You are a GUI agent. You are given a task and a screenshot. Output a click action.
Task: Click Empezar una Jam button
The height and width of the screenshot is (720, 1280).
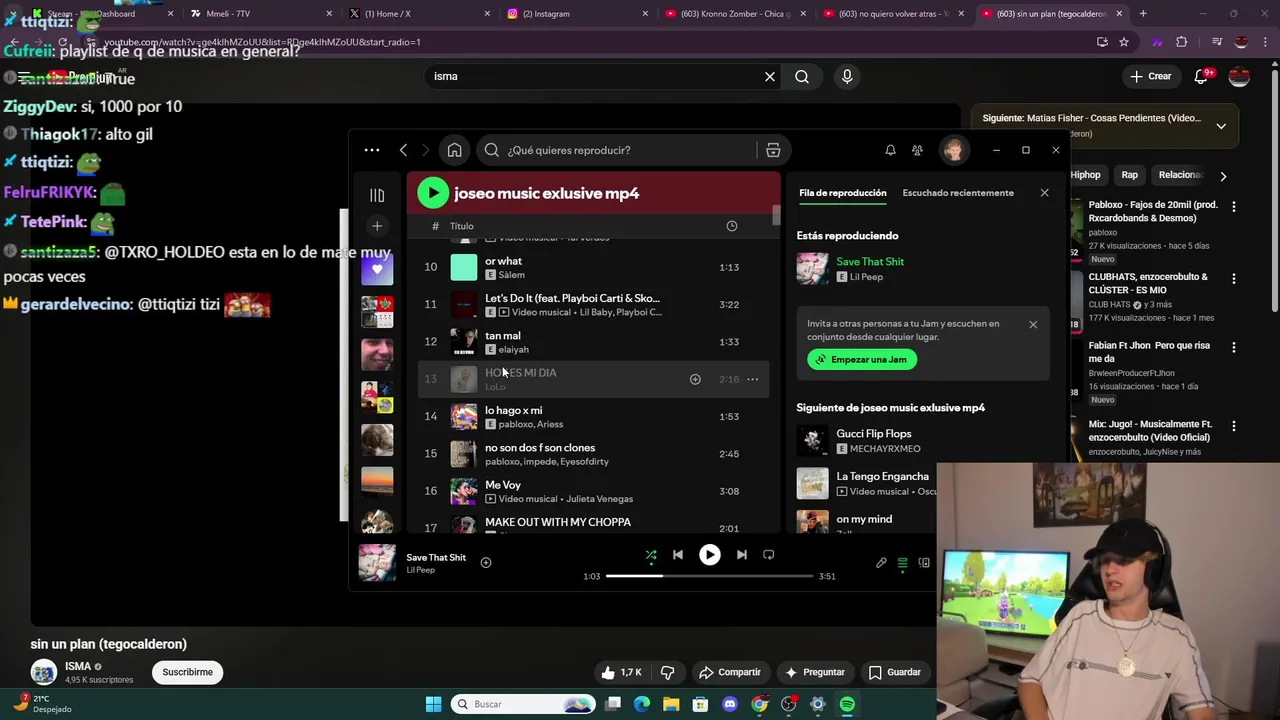point(862,359)
